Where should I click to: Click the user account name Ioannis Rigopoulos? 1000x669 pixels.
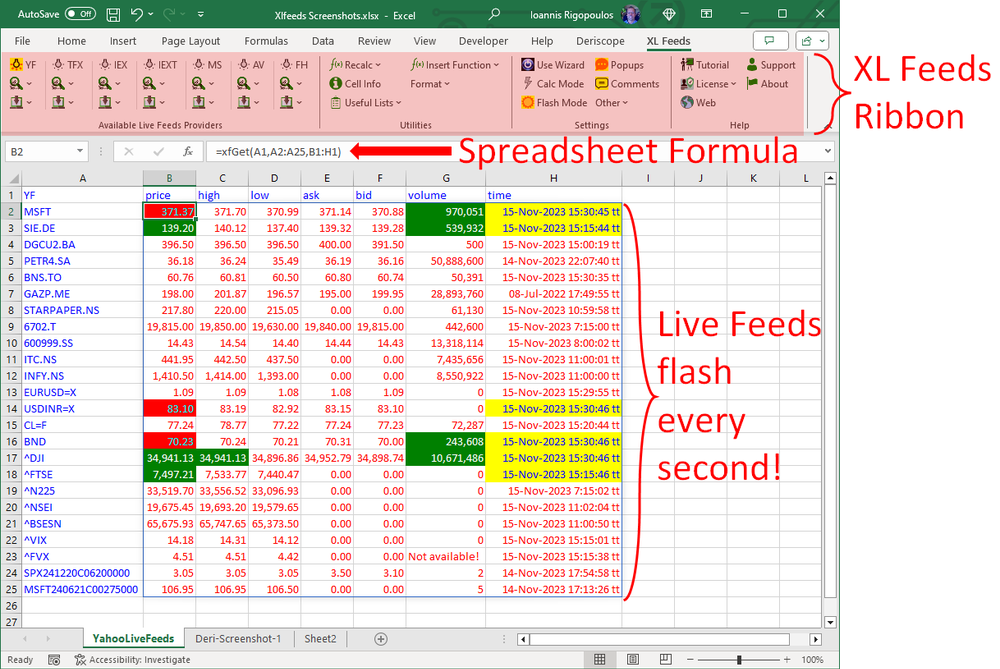coord(571,15)
